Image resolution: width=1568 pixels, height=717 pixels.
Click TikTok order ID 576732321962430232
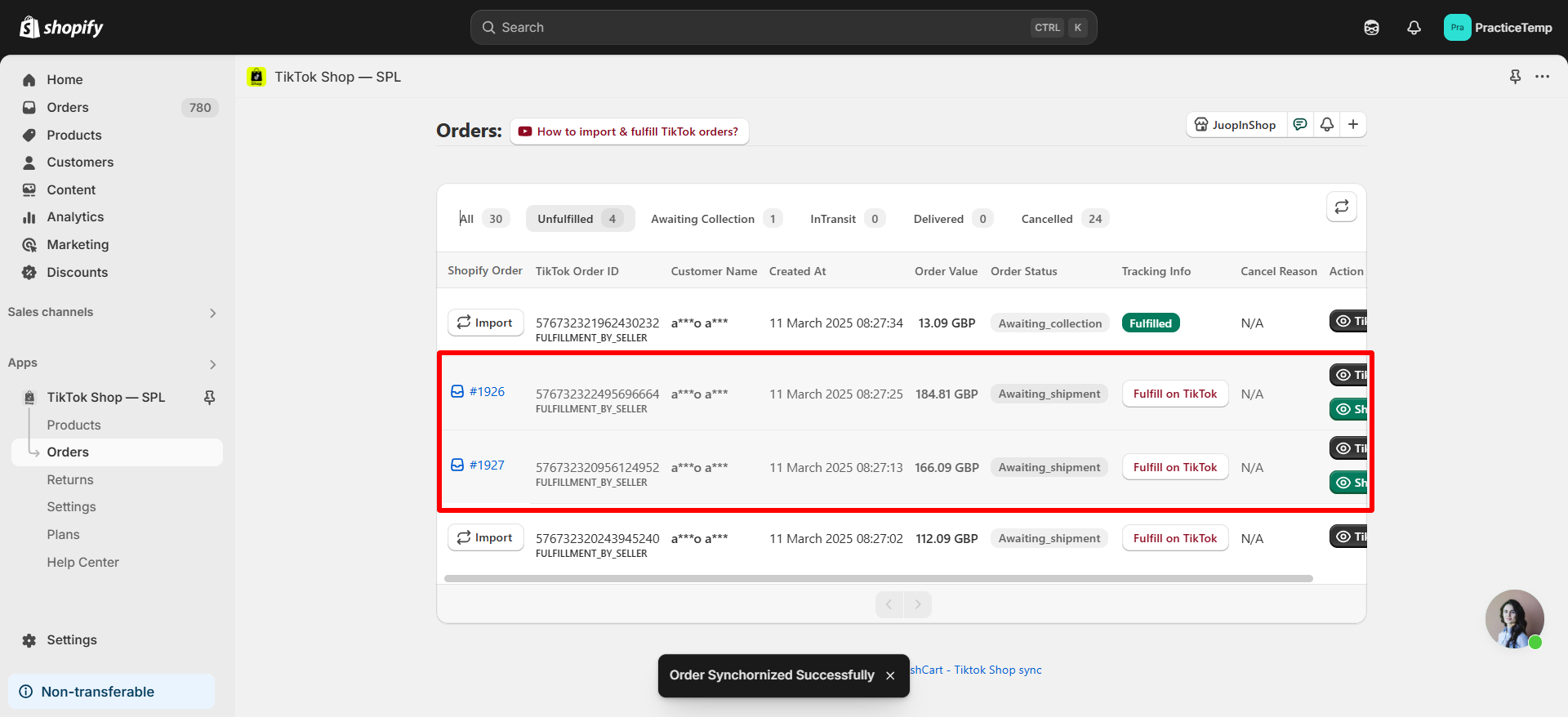[597, 323]
